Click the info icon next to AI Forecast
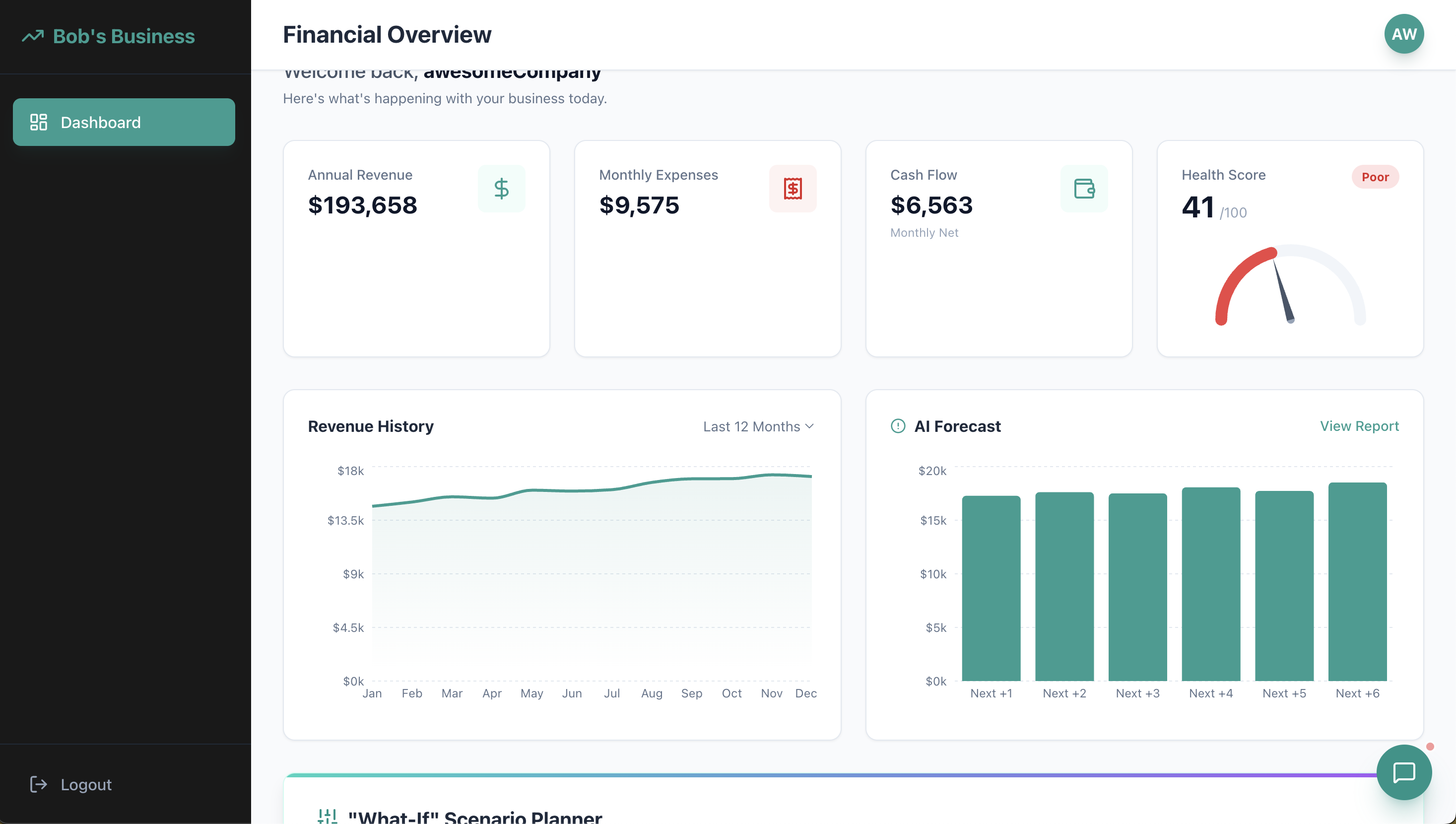The image size is (1456, 824). pyautogui.click(x=898, y=426)
